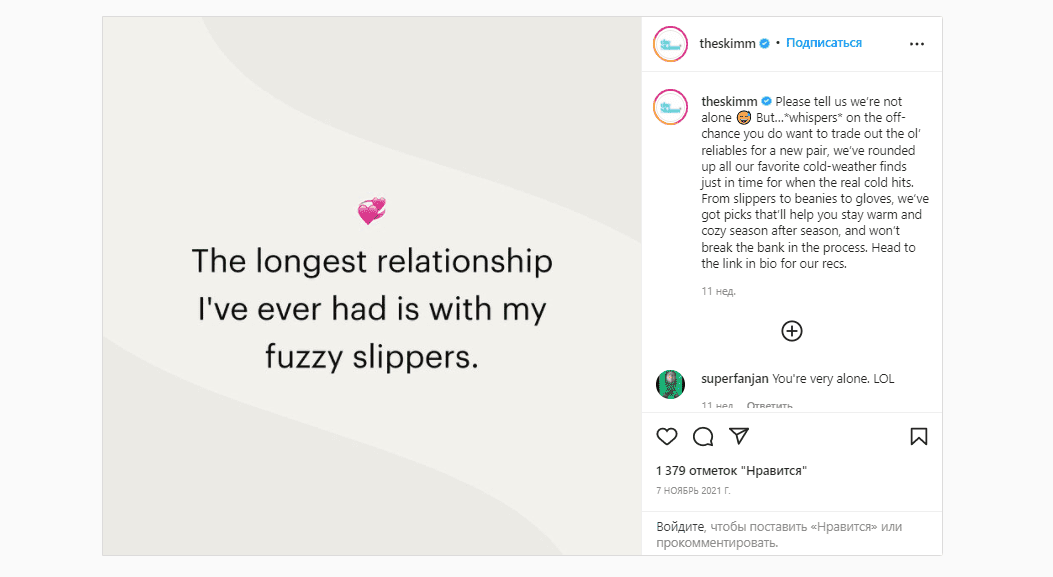This screenshot has height=577, width=1053.
Task: Open the superfanjan commenter username
Action: coord(735,380)
